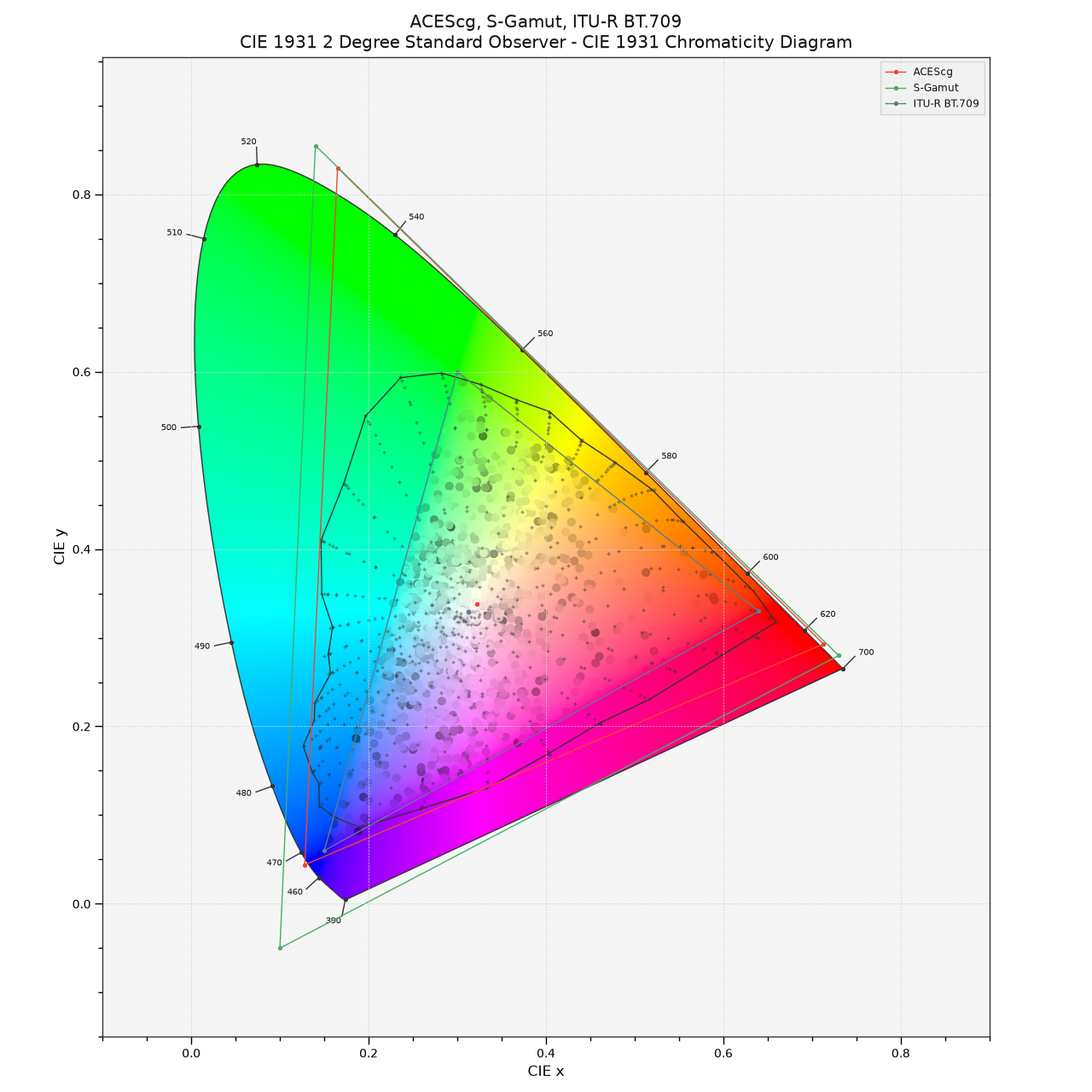This screenshot has height=1092, width=1092.
Task: Click the x-axis tick label 0.6
Action: pos(723,1053)
